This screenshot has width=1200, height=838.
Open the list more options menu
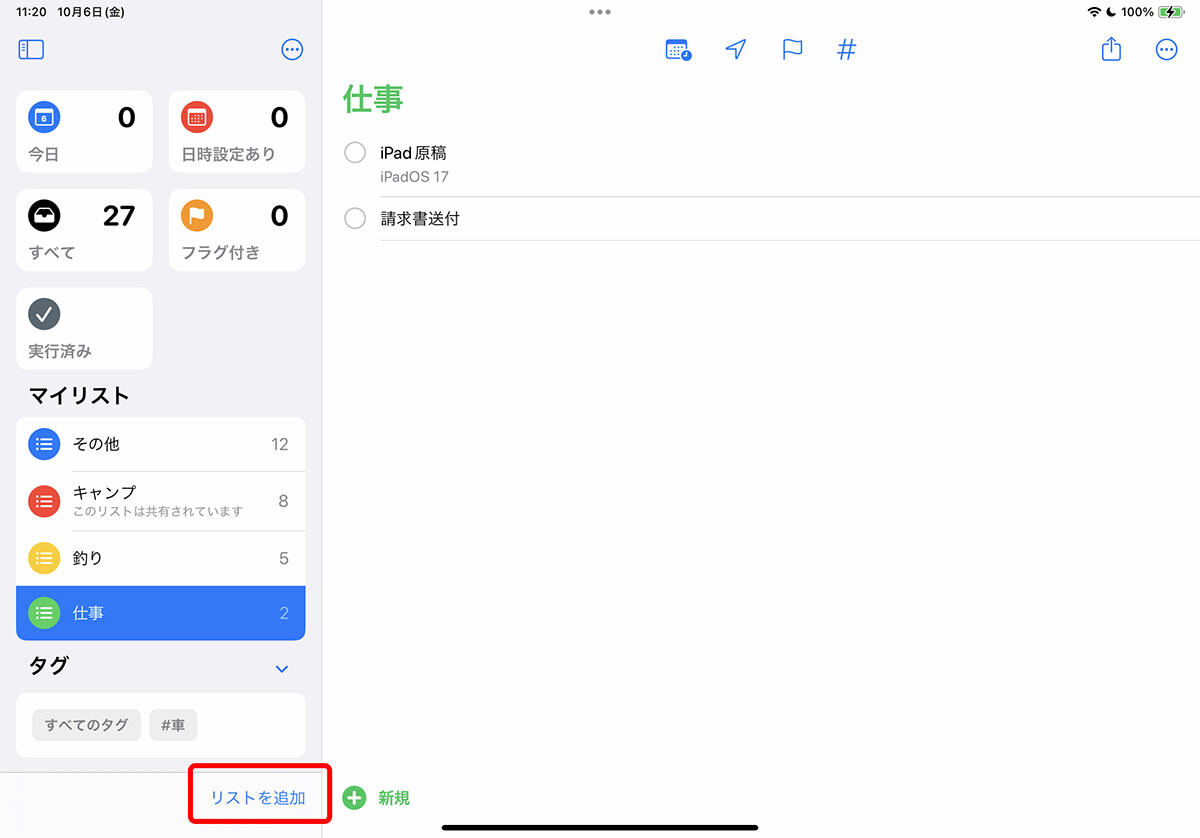(1166, 49)
